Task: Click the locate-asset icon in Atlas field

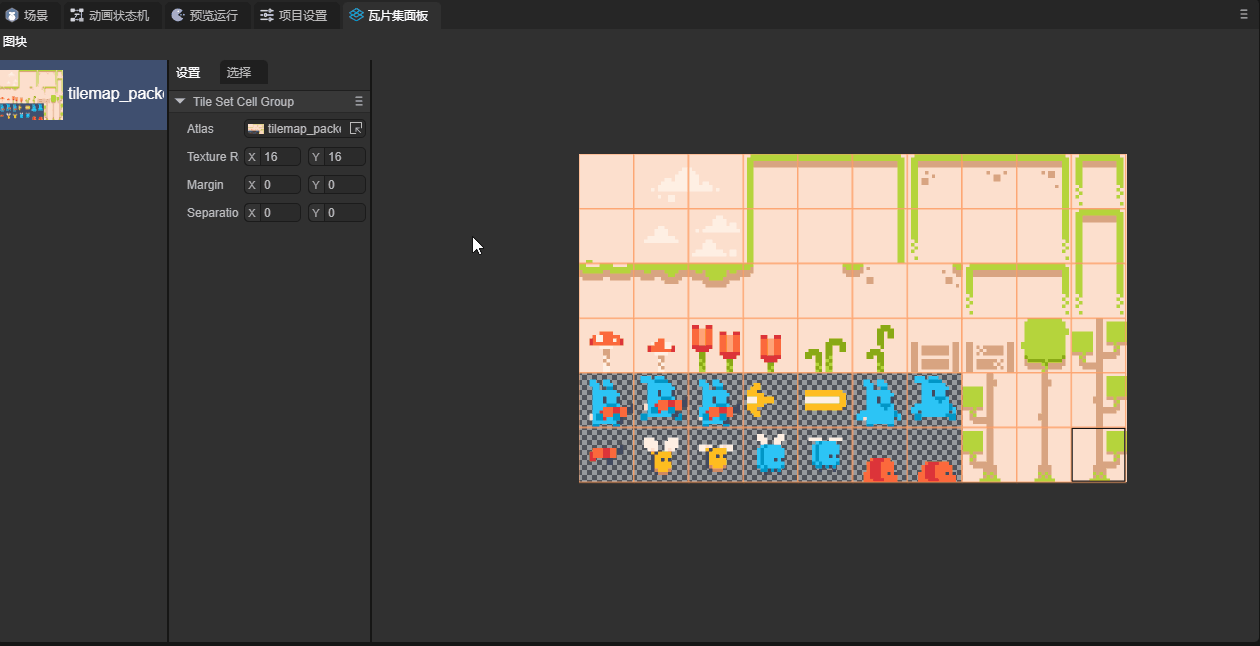Action: coord(356,129)
